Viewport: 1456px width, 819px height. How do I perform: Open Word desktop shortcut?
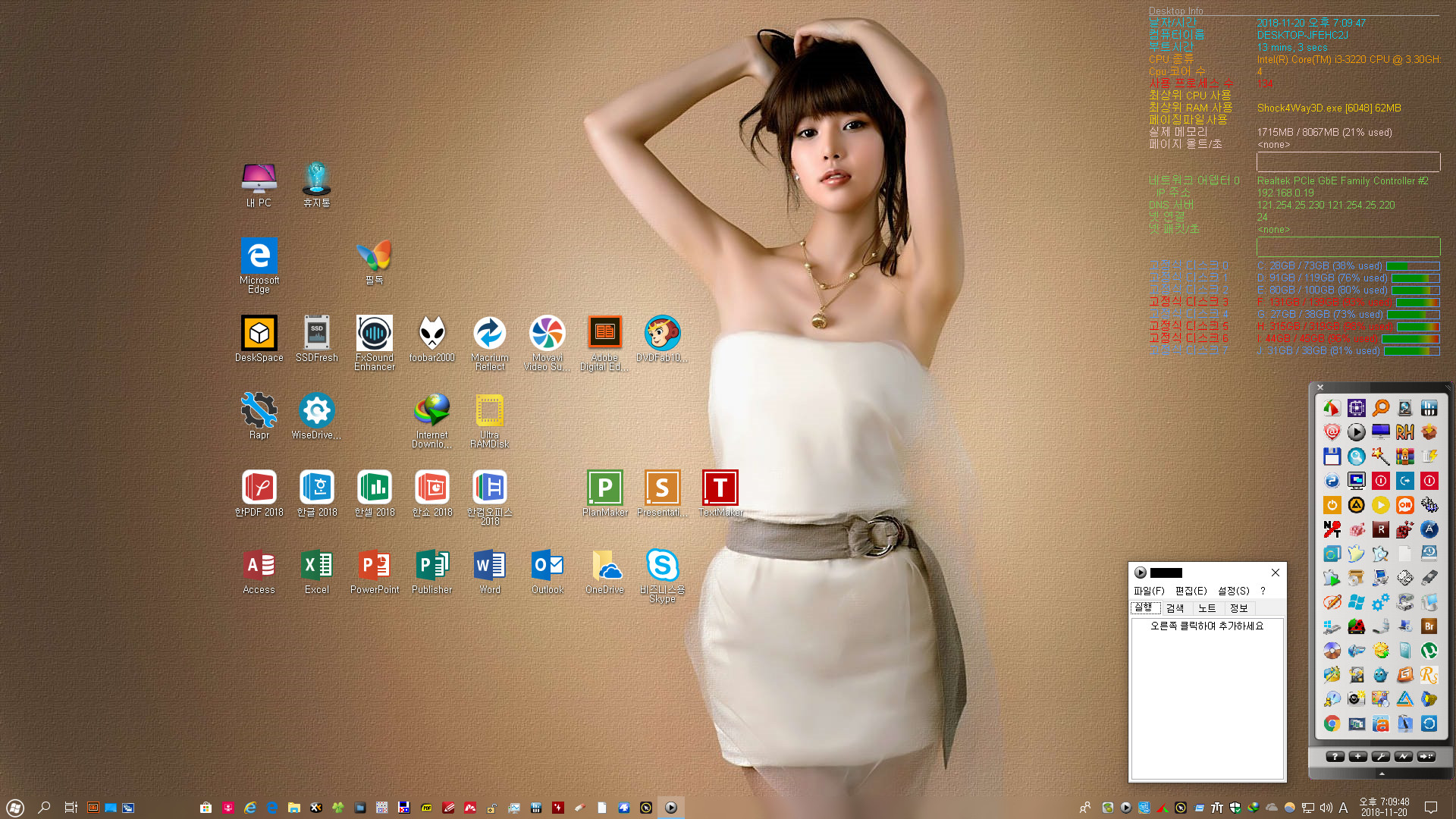click(x=489, y=571)
